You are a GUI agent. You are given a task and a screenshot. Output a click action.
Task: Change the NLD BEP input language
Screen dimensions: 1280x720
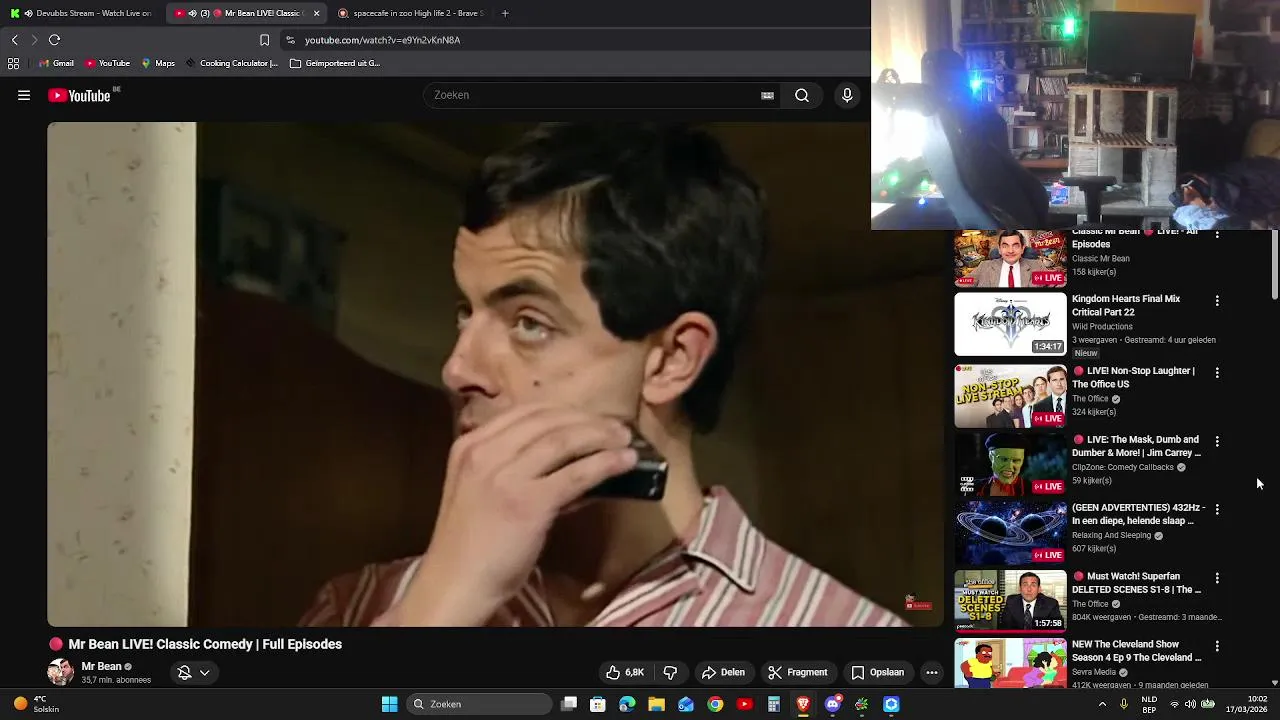[1149, 704]
